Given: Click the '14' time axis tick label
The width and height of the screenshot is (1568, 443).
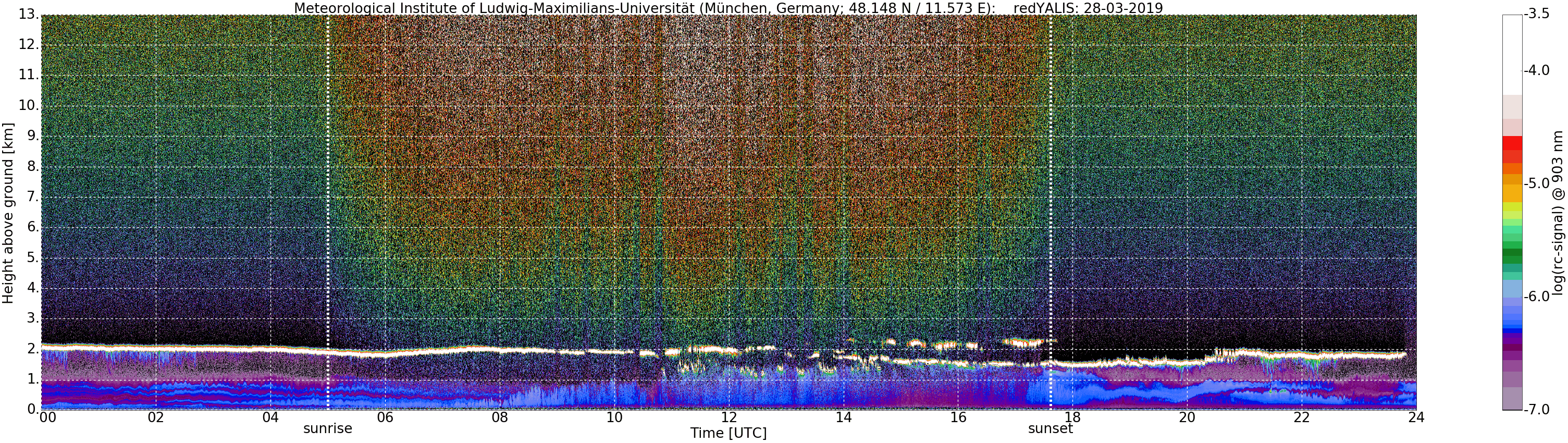Looking at the screenshot, I should click(x=843, y=417).
